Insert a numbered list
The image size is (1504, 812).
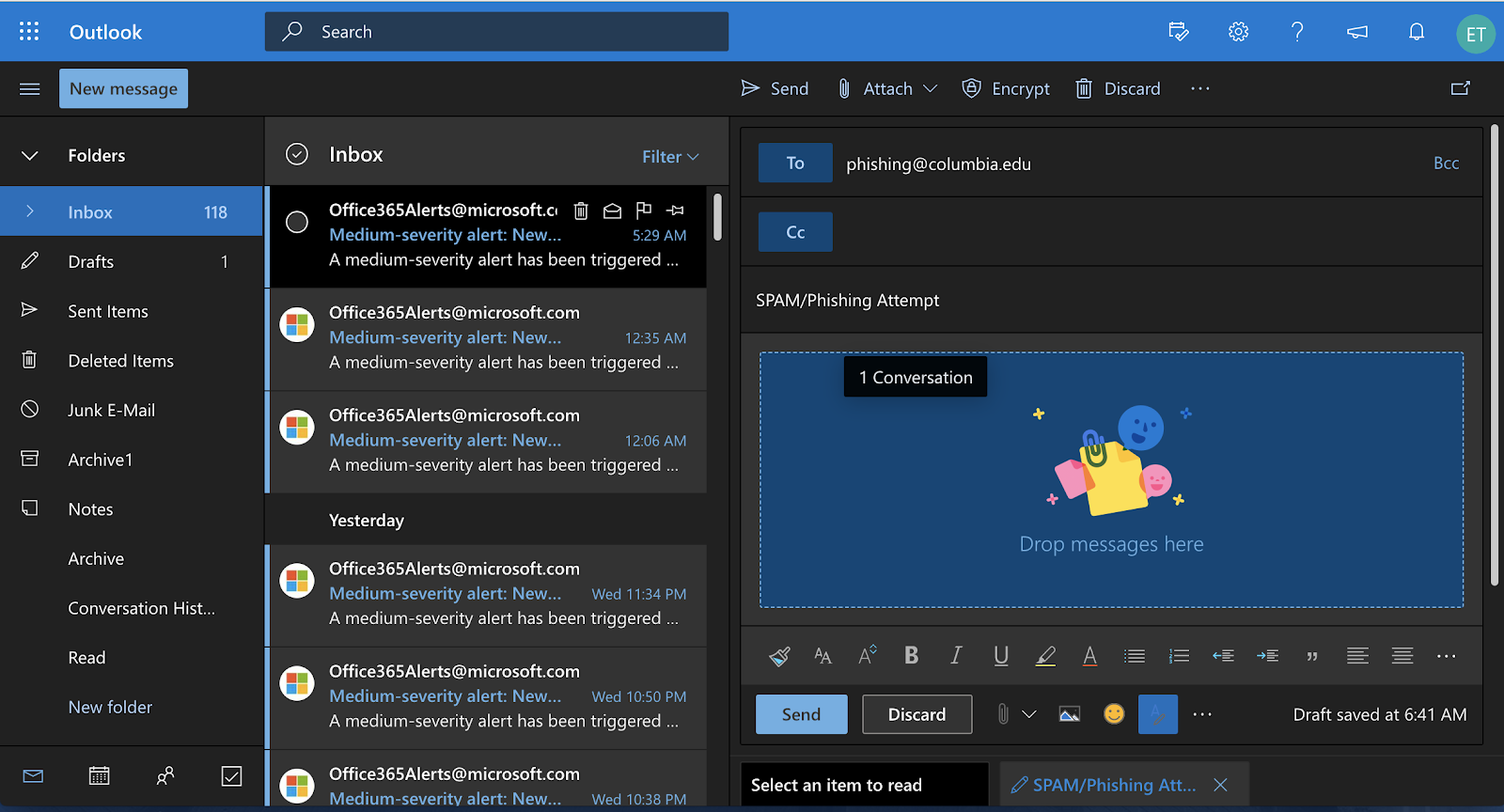(x=1179, y=656)
